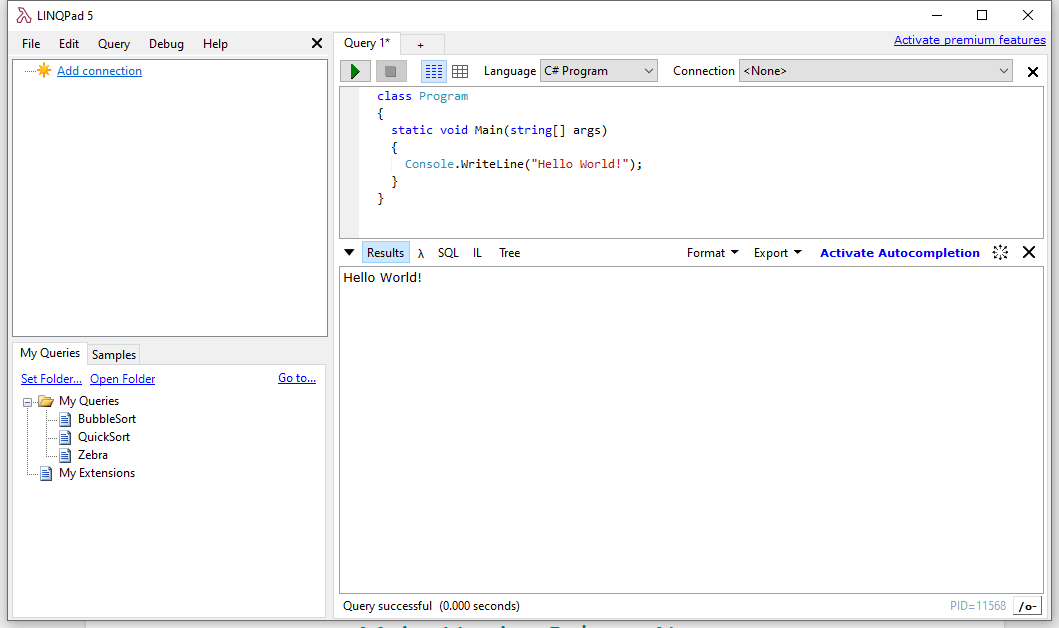Click Add connection link

click(x=99, y=71)
